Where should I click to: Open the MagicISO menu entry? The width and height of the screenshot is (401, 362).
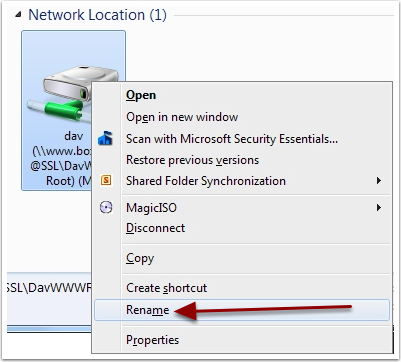(151, 208)
